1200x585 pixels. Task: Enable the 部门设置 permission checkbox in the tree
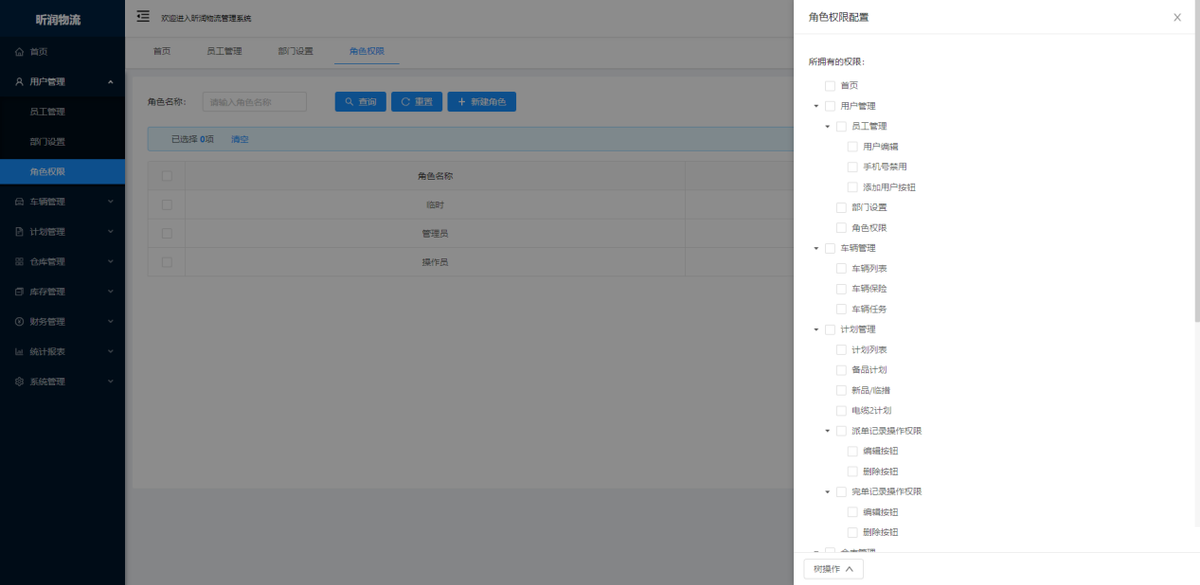click(x=841, y=208)
